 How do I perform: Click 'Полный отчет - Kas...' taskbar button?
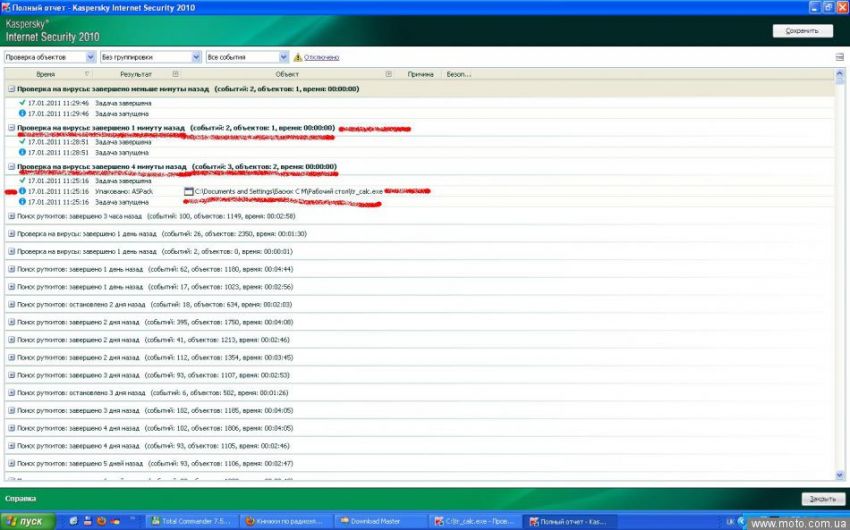point(569,521)
